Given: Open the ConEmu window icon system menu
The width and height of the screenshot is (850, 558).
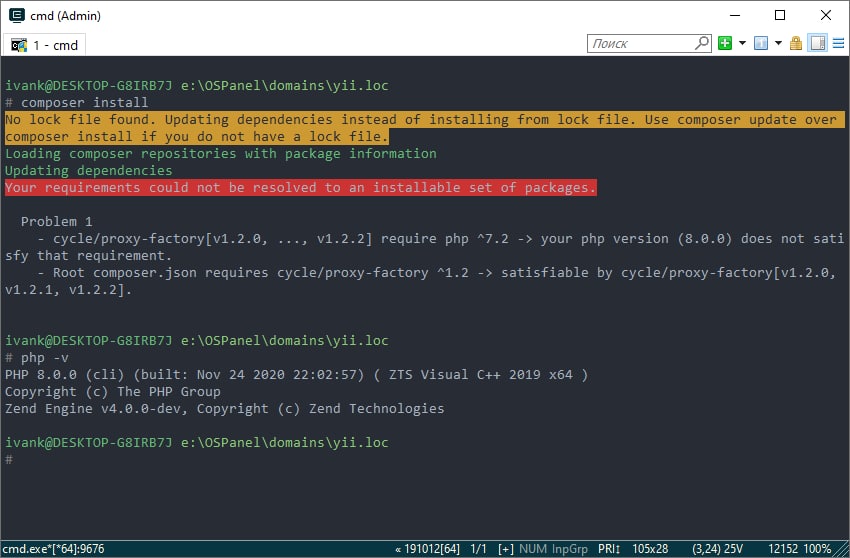Looking at the screenshot, I should click(x=17, y=15).
